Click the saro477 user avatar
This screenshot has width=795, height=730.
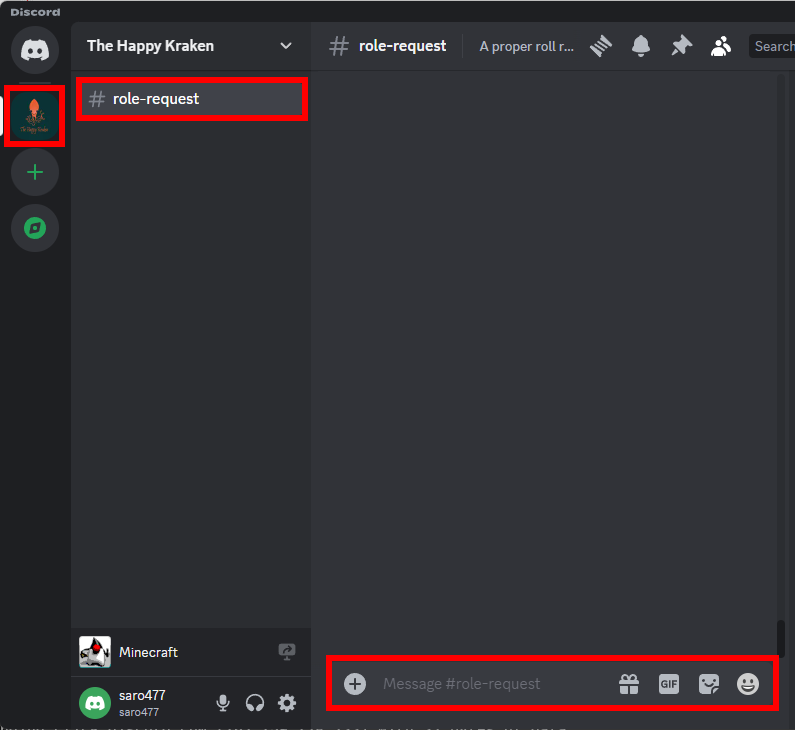coord(95,703)
